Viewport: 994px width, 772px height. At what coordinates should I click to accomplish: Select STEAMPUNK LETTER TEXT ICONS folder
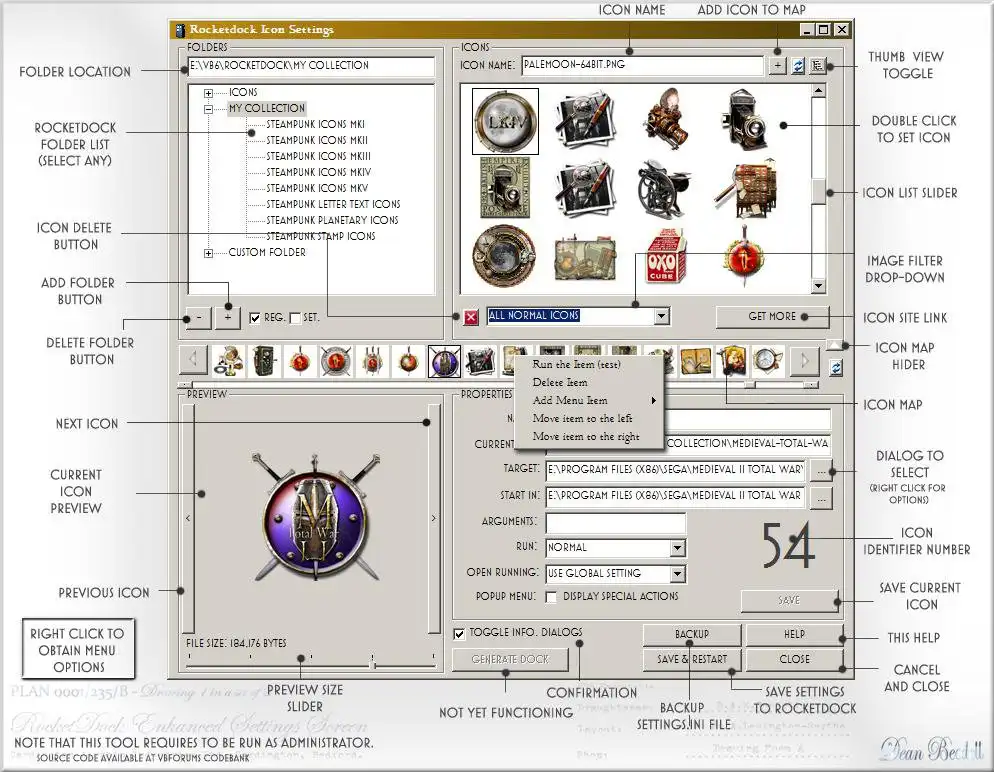[333, 204]
